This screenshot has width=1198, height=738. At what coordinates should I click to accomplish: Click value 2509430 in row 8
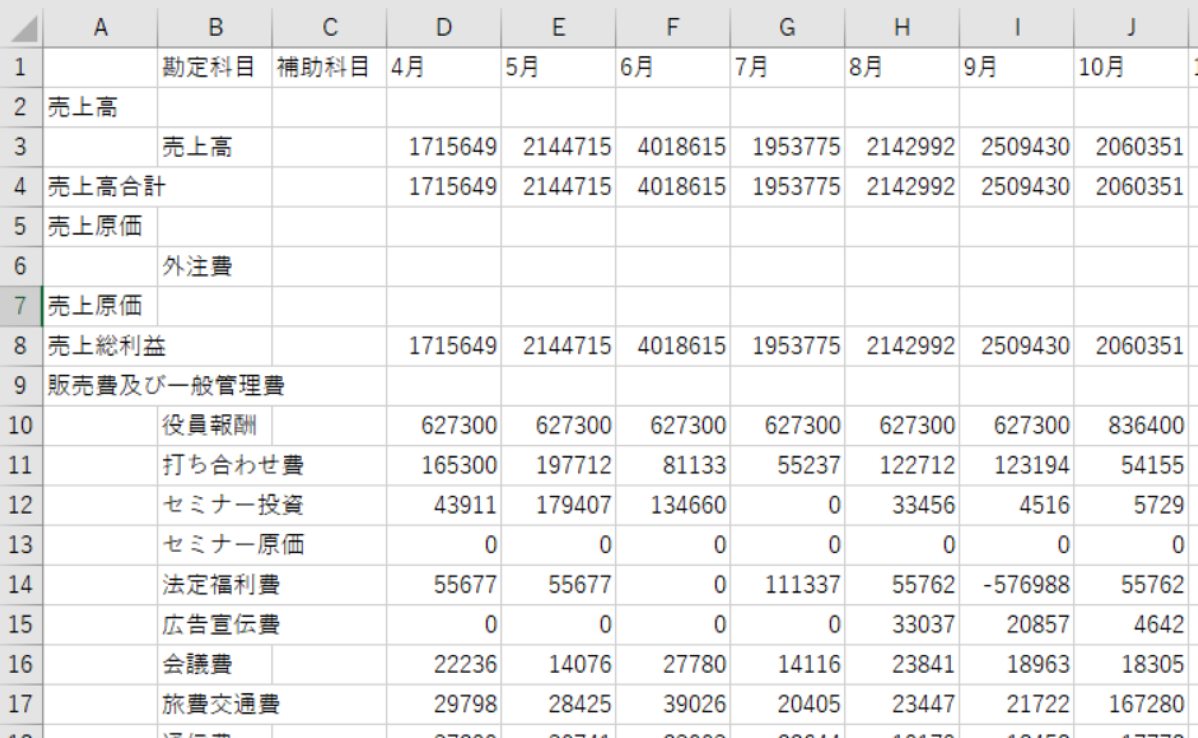(1017, 345)
